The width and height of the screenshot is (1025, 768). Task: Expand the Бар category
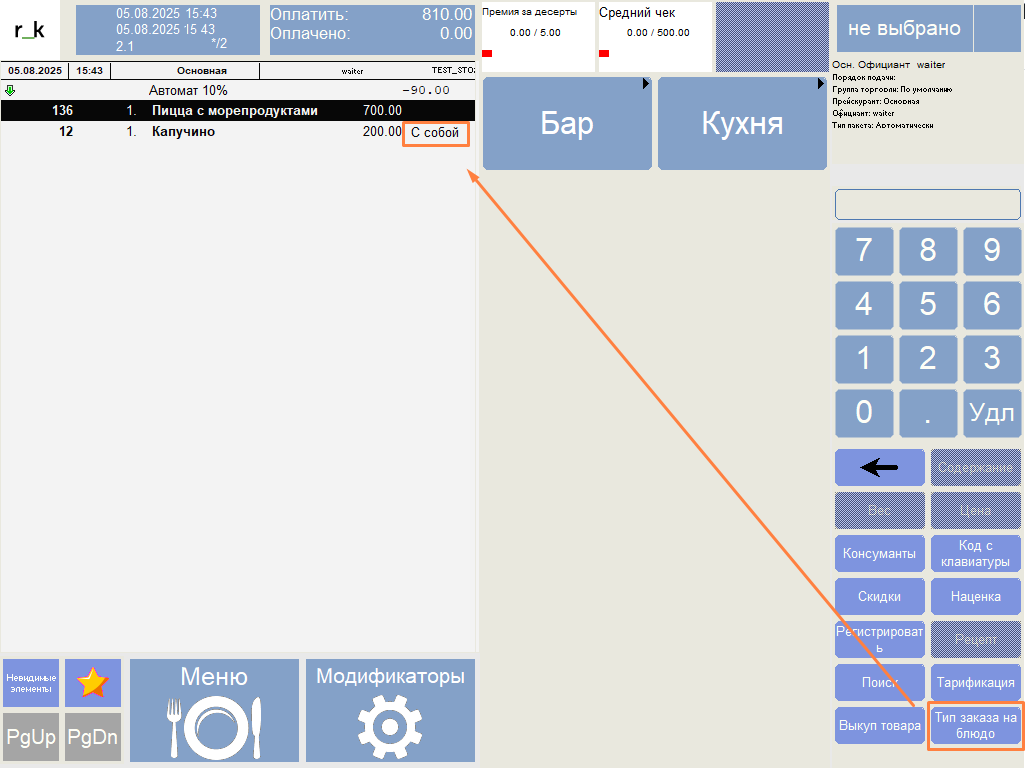pos(567,124)
